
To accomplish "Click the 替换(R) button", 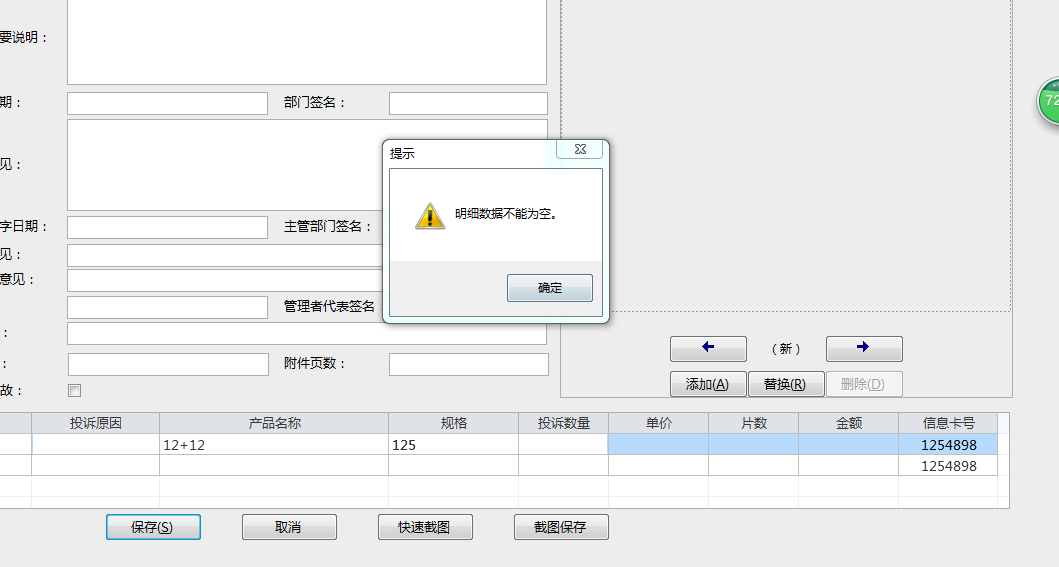I will tap(785, 384).
